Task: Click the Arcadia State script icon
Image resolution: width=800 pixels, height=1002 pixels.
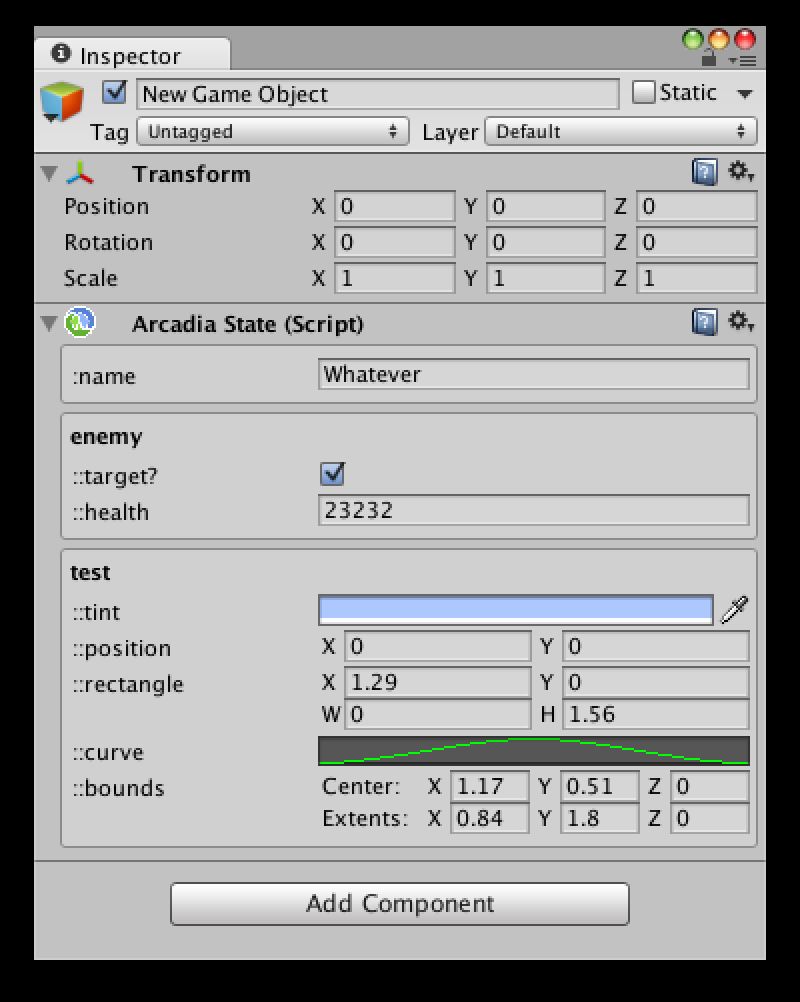Action: point(80,322)
